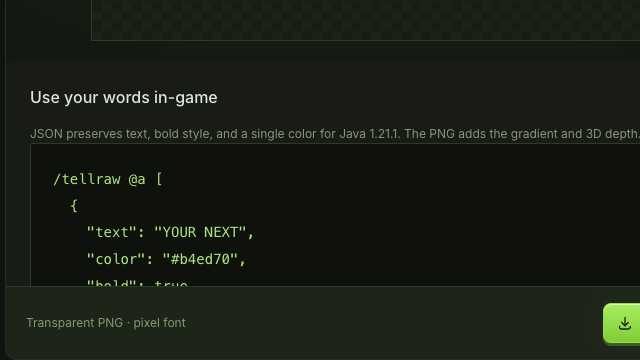Viewport: 640px width, 360px height.
Task: Click the "JSON preserves text" description line
Action: tap(335, 134)
